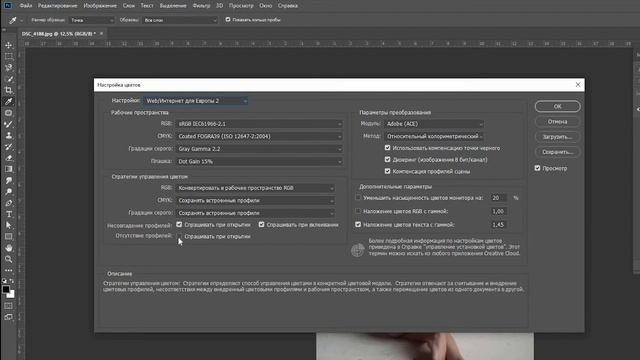Open the Gray Gamma 2.2 dropdown
The width and height of the screenshot is (640, 360).
259,149
